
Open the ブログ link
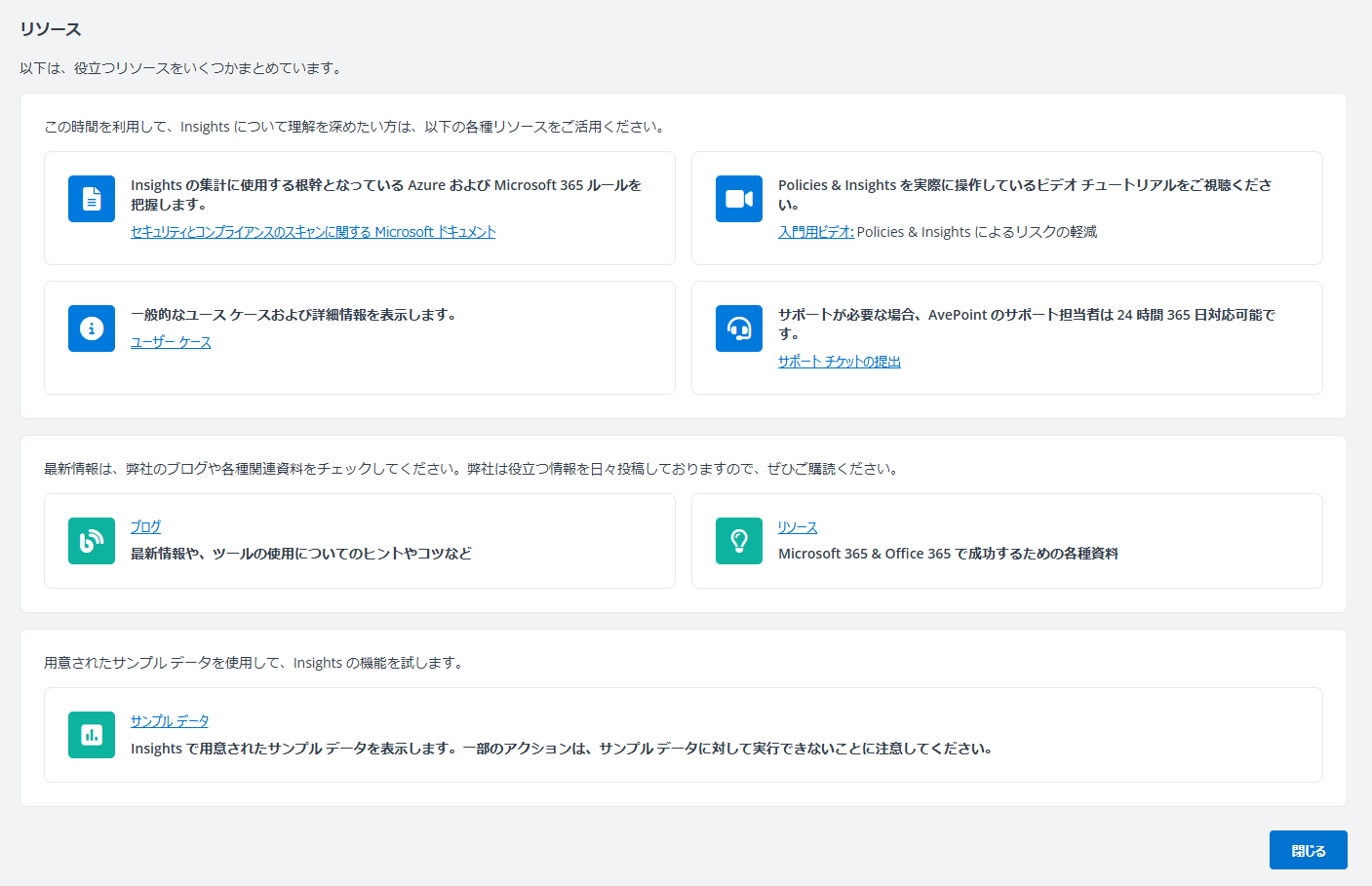tap(145, 526)
